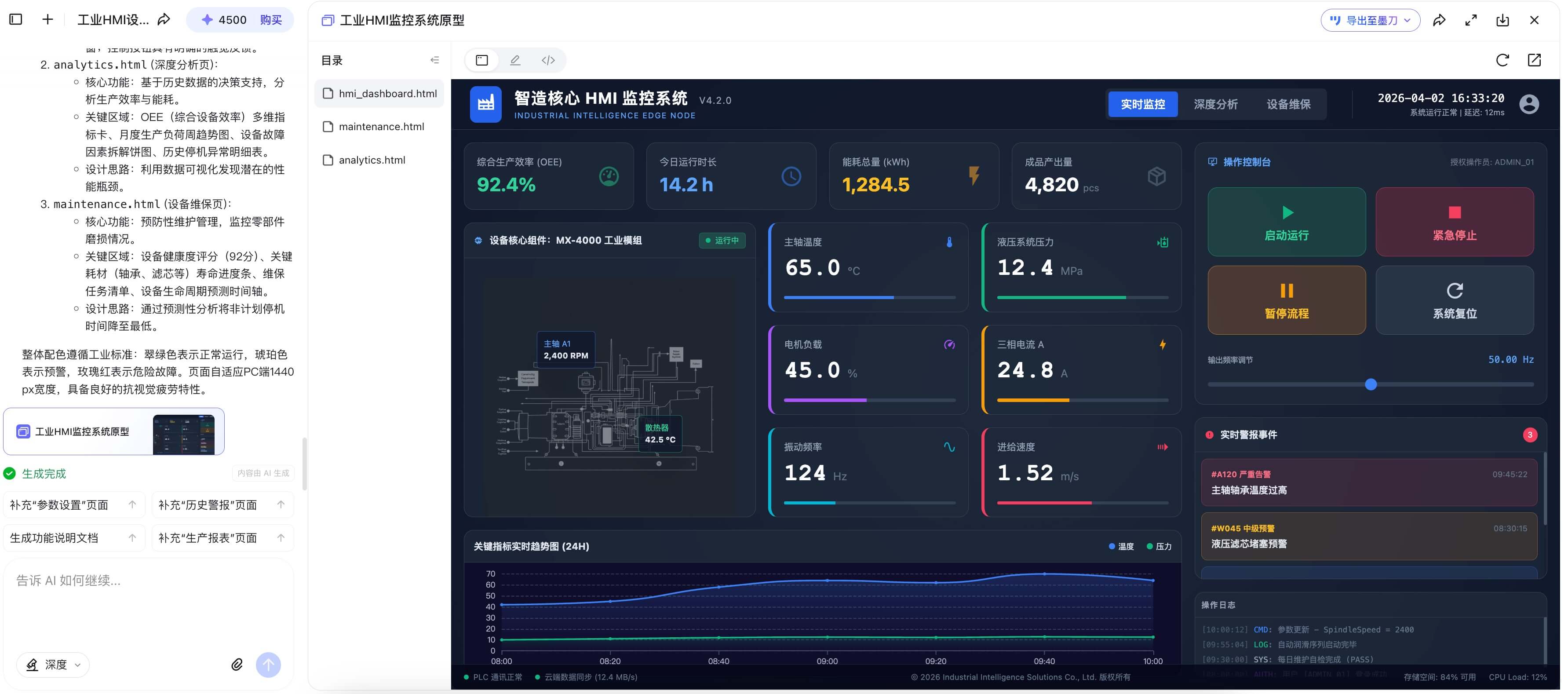
Task: Toggle the left sidebar panel
Action: point(15,19)
